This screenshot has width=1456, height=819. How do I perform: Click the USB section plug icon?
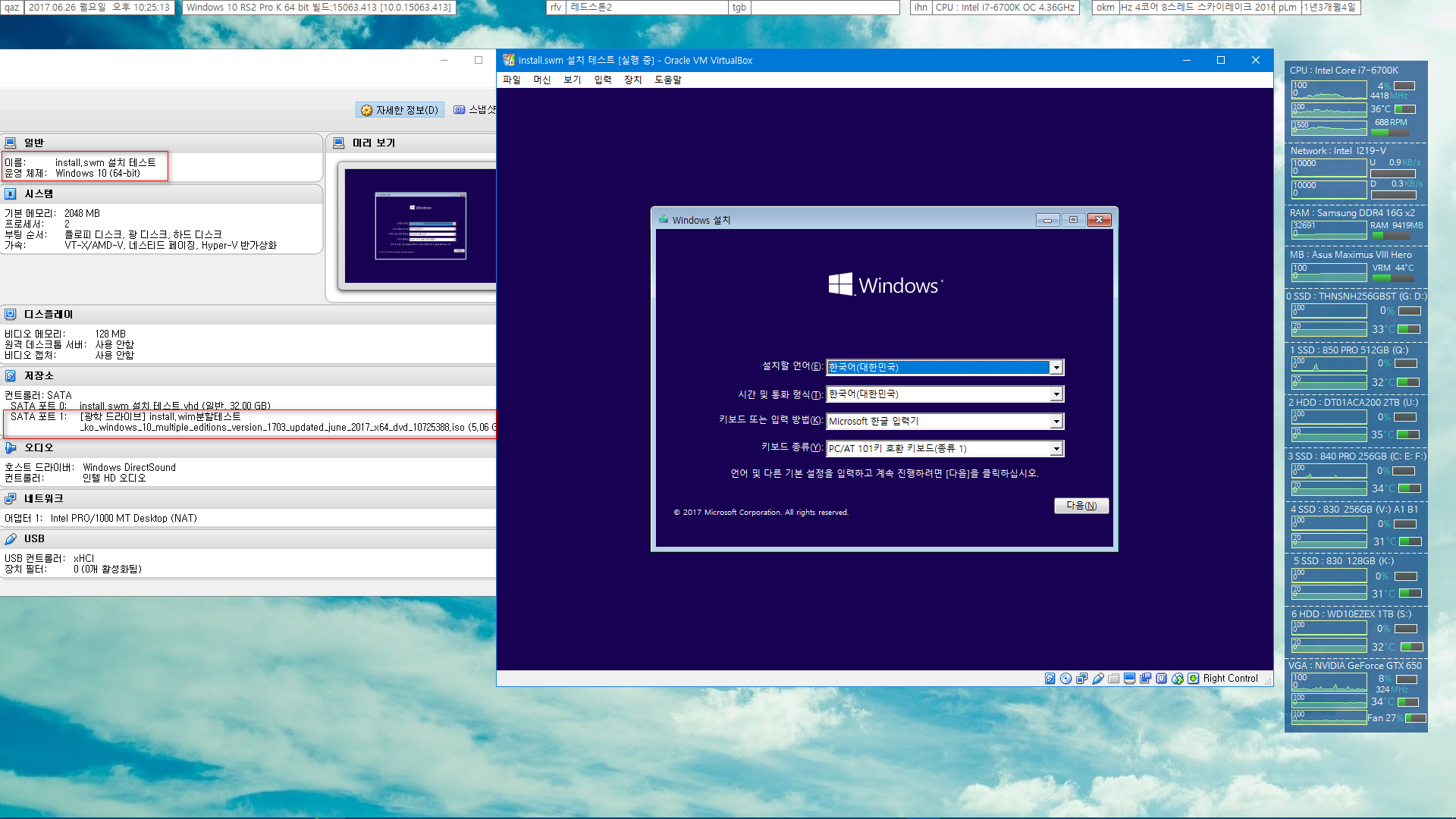tap(11, 538)
